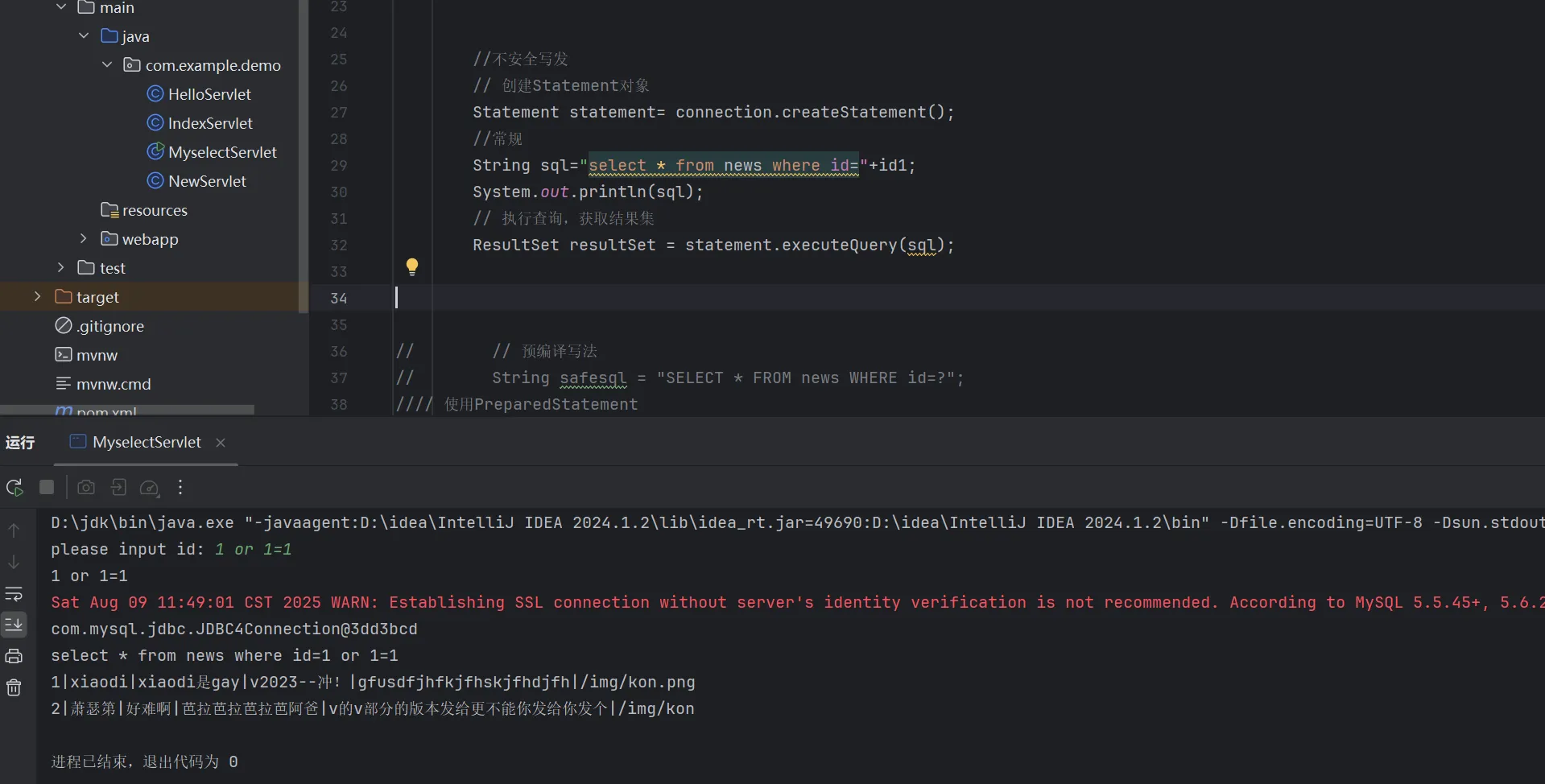Rerun the MyselectServlet program

click(14, 488)
